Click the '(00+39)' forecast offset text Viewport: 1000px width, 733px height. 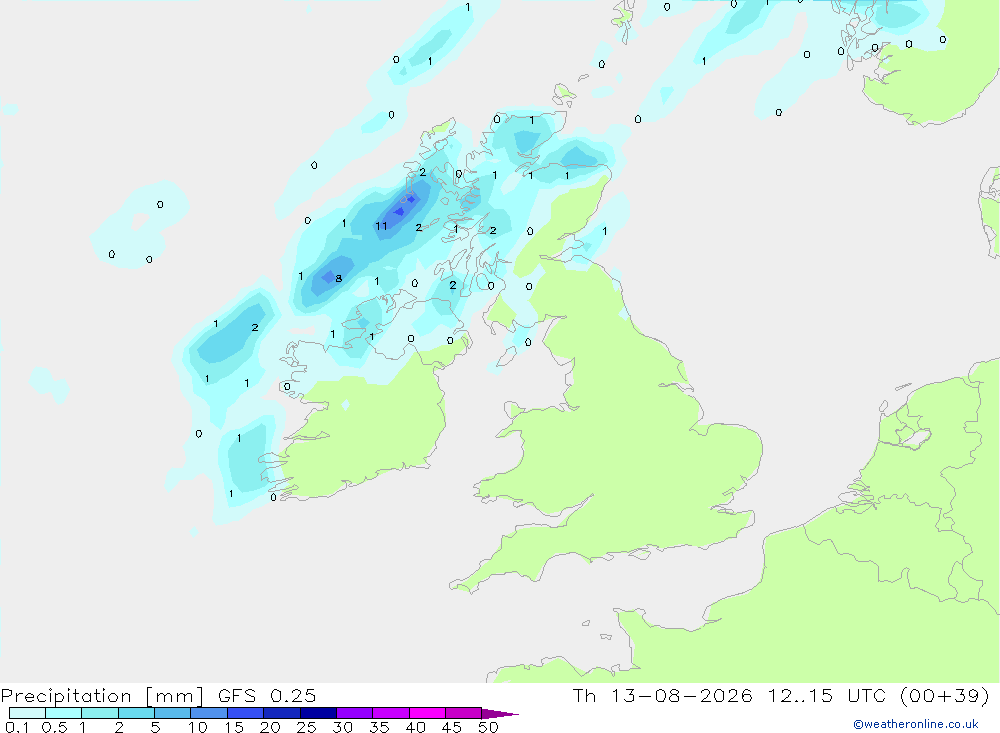point(945,696)
